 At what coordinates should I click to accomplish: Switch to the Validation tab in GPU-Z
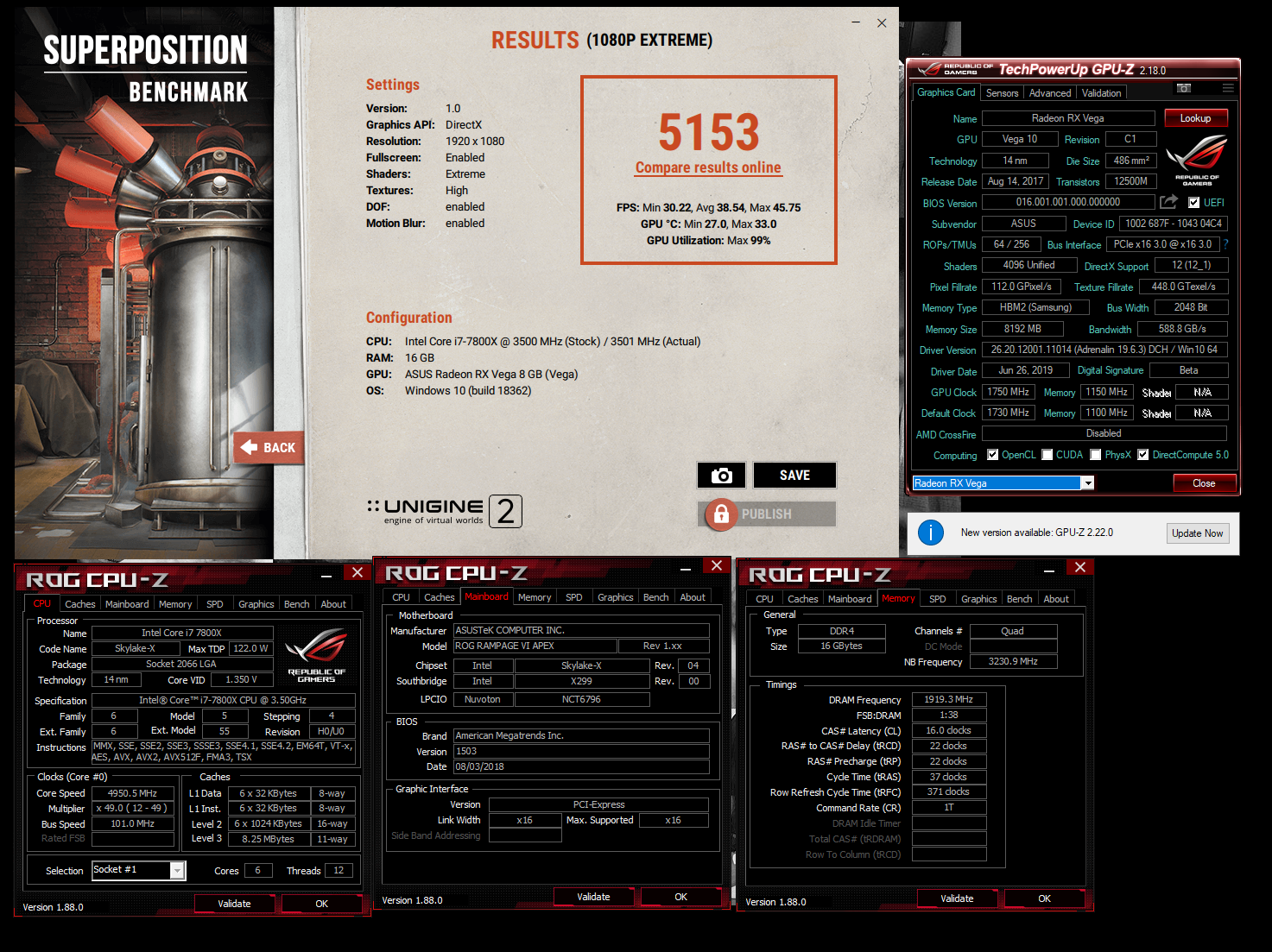click(1101, 93)
